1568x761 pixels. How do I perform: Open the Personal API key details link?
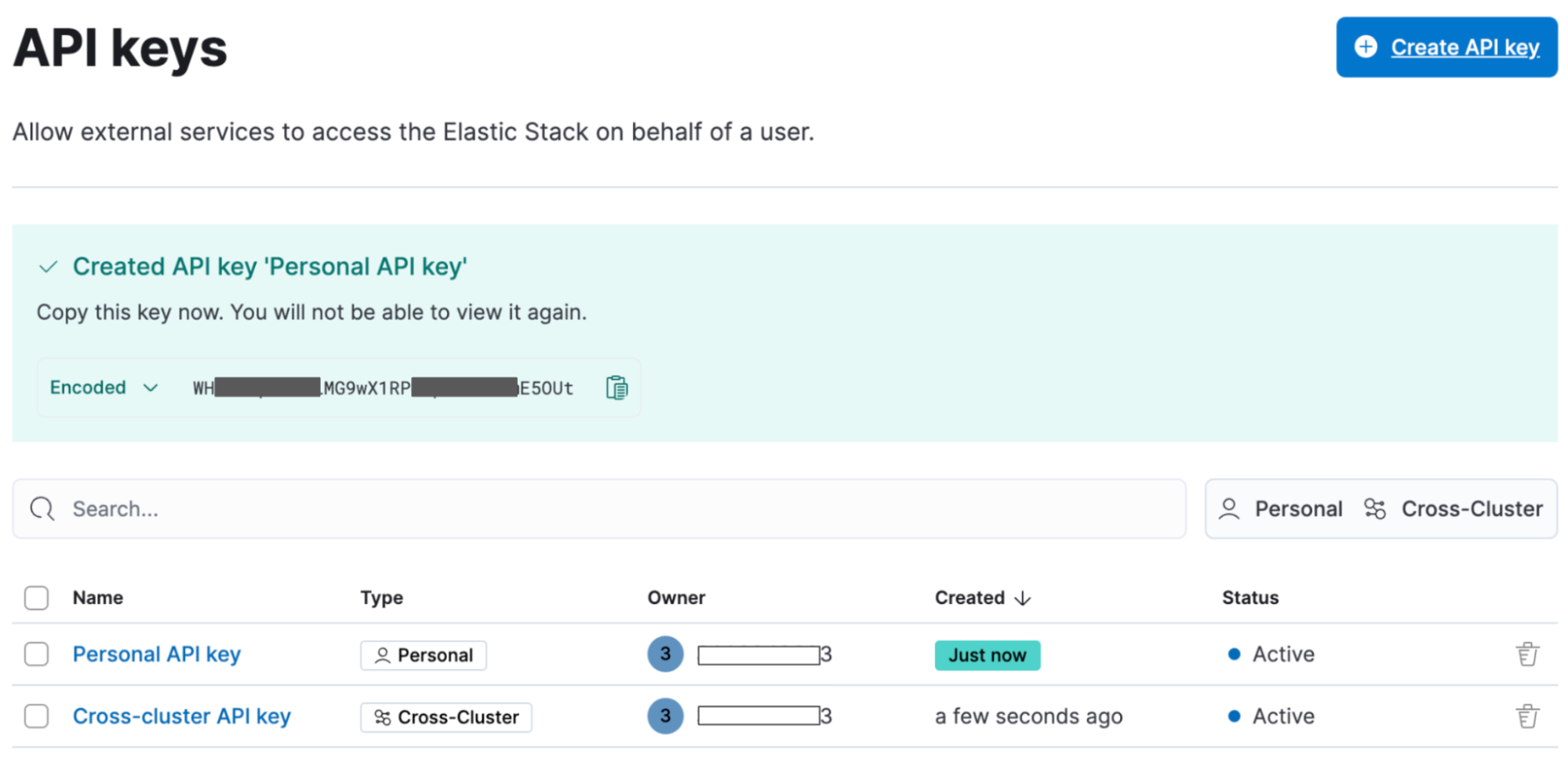tap(156, 654)
